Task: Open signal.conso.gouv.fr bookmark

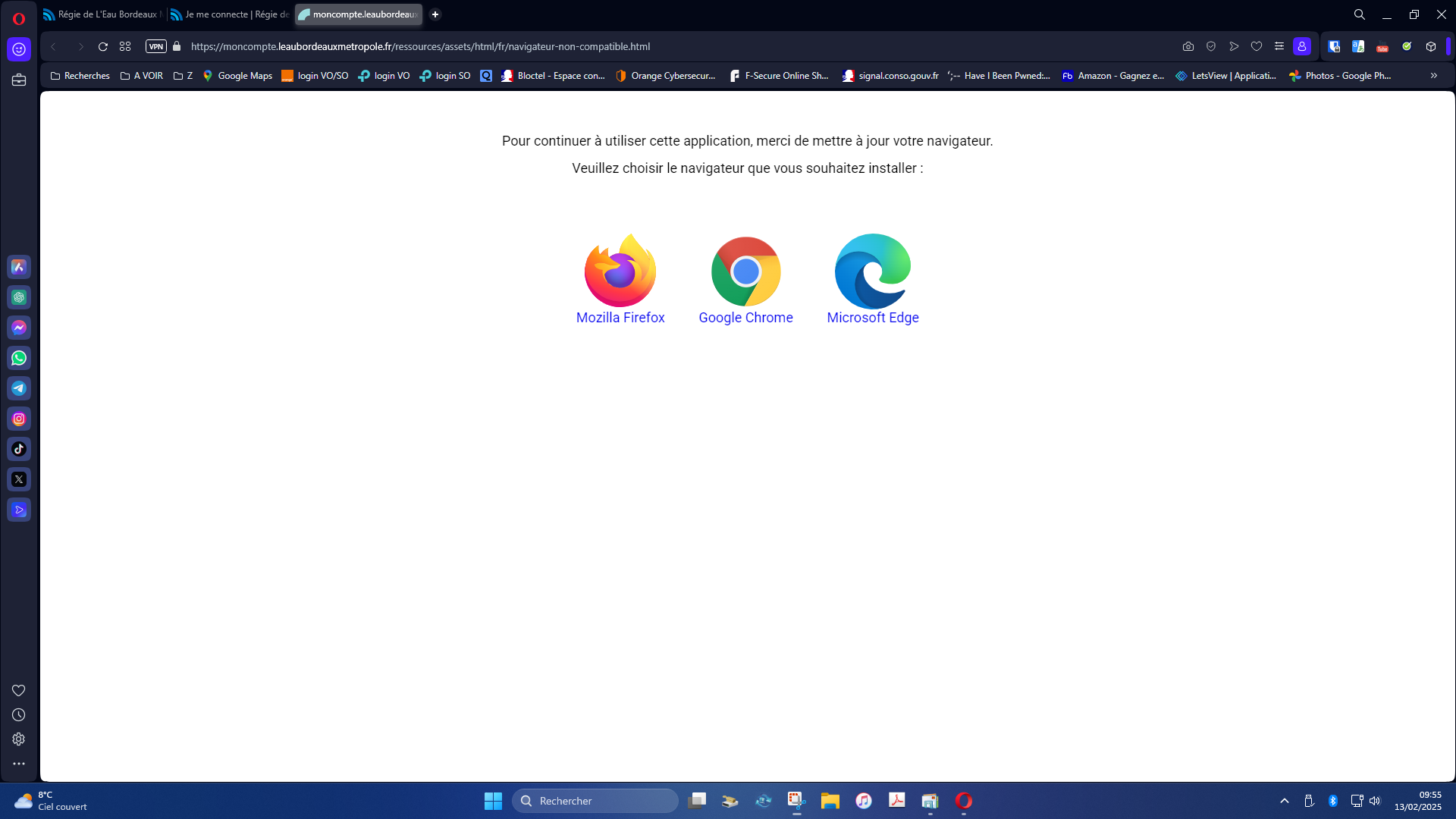Action: tap(890, 76)
